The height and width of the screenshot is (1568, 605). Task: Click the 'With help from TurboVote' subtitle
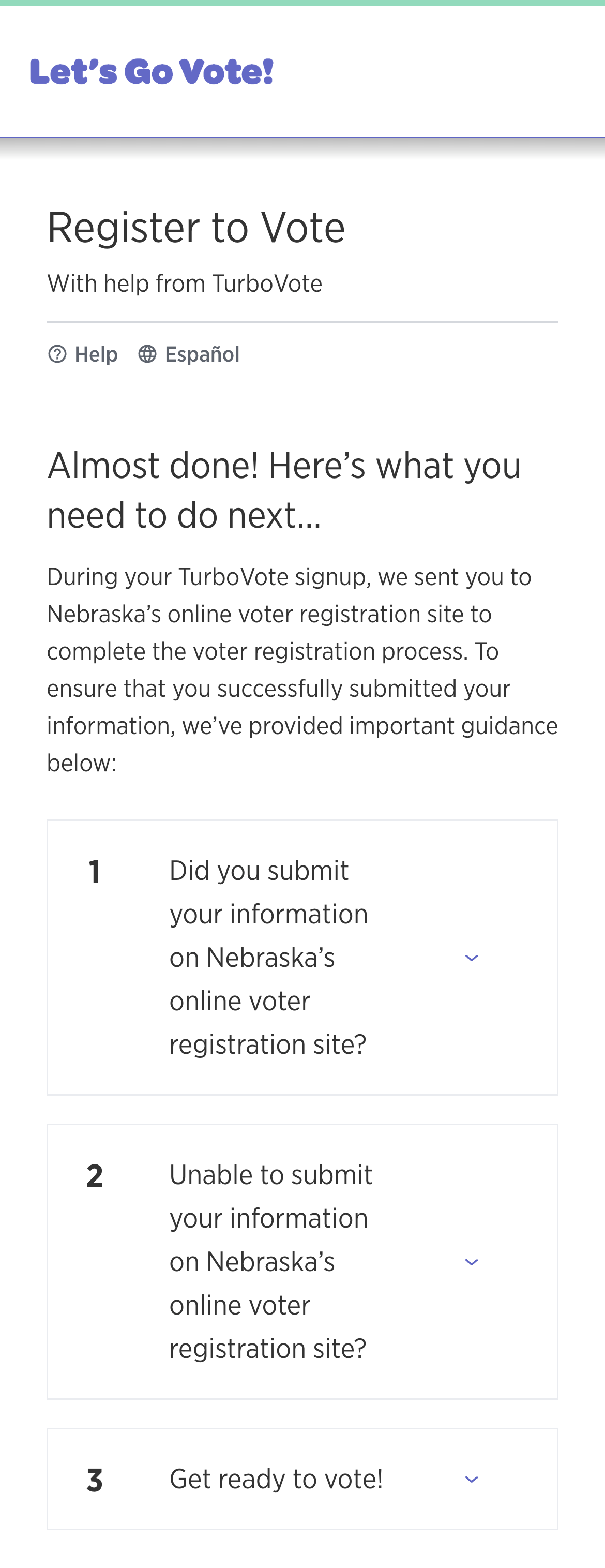click(x=185, y=283)
